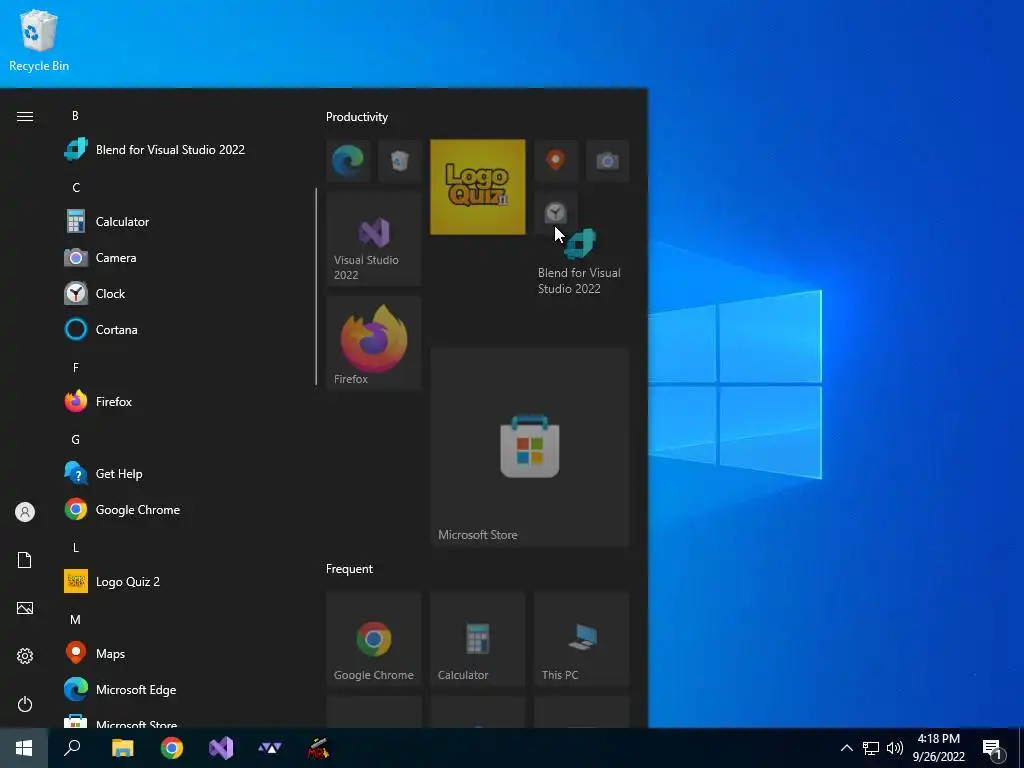Open the volume control in the tray
Viewport: 1024px width, 768px height.
[895, 748]
